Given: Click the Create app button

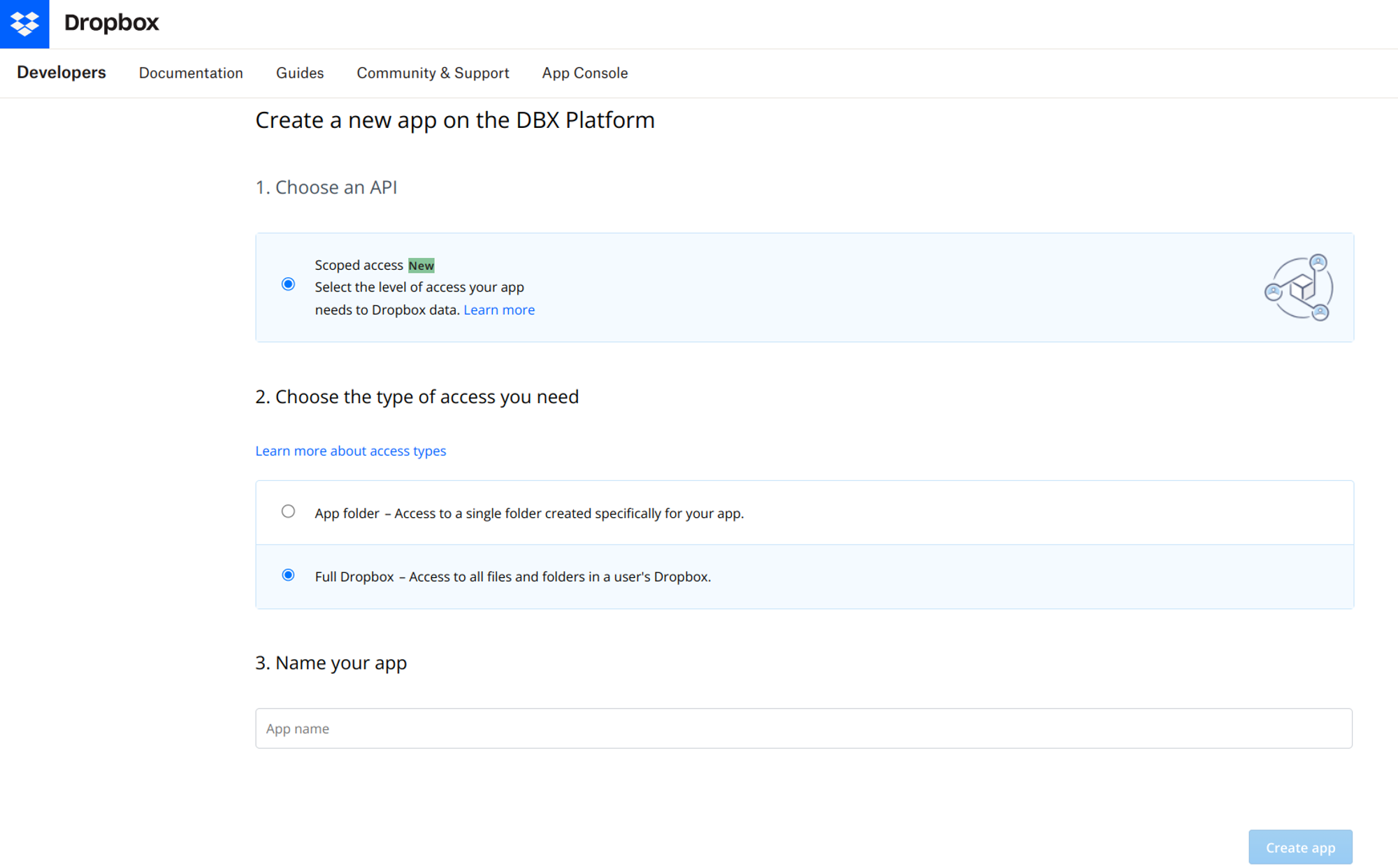Looking at the screenshot, I should click(x=1300, y=847).
